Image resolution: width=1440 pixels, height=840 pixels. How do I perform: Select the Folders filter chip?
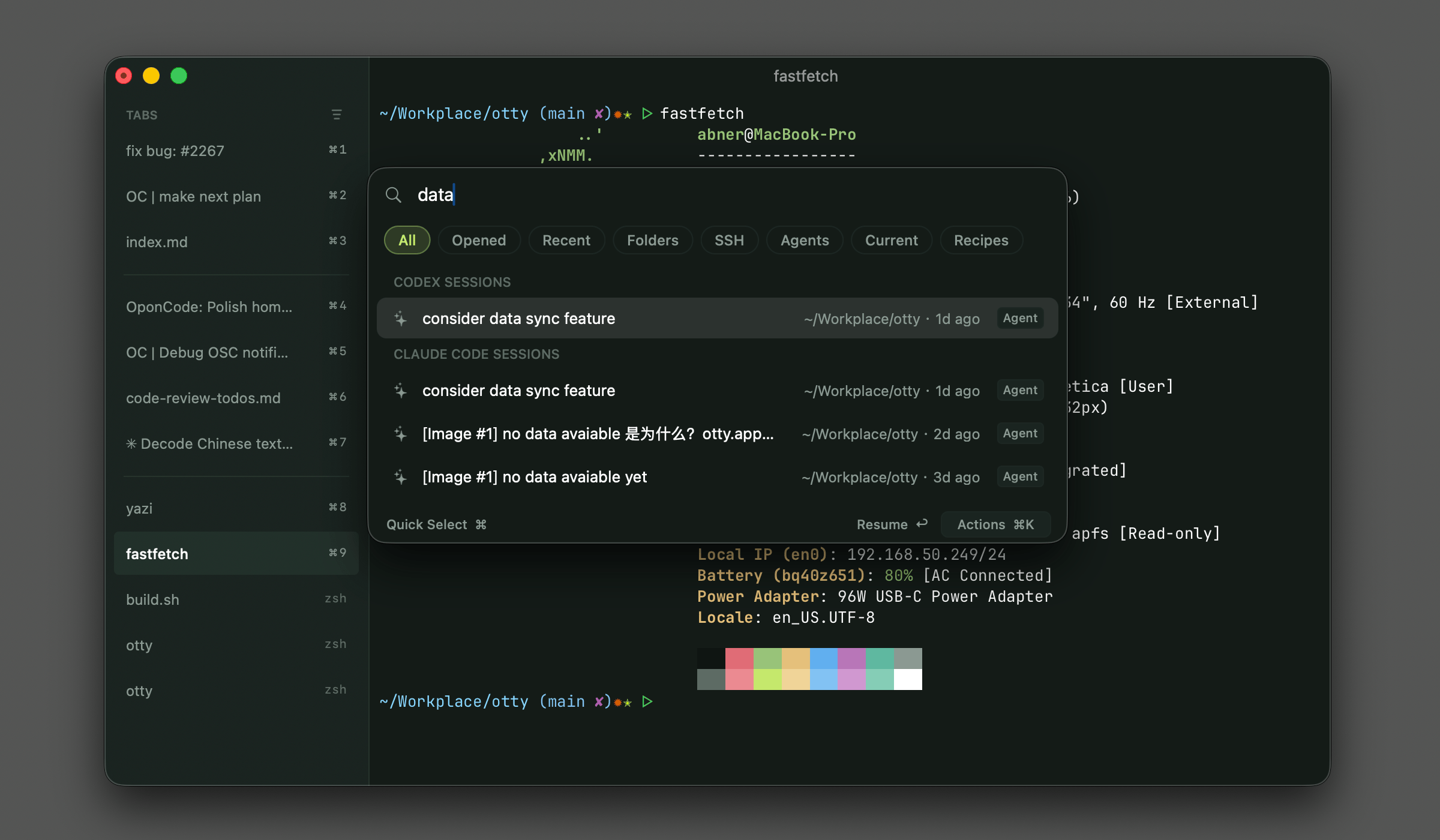pos(653,240)
